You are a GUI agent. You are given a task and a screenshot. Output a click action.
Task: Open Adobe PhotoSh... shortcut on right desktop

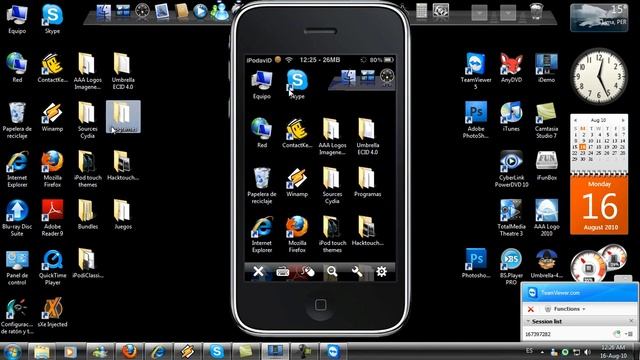476,120
